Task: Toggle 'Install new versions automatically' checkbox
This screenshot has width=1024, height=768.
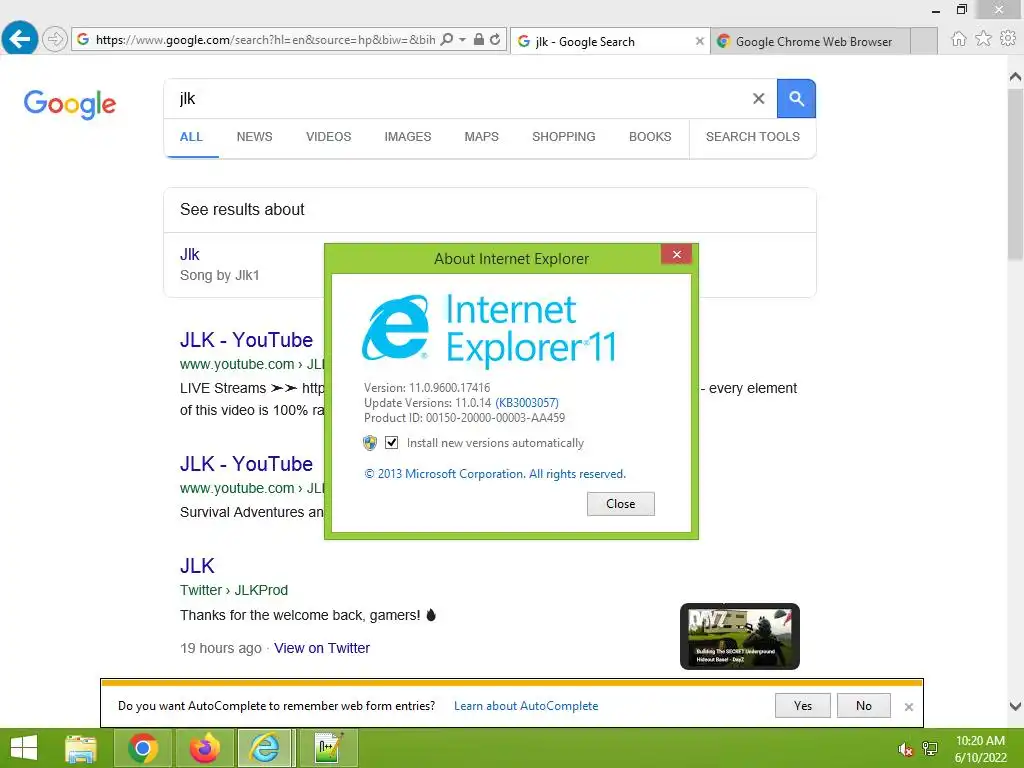Action: click(391, 443)
